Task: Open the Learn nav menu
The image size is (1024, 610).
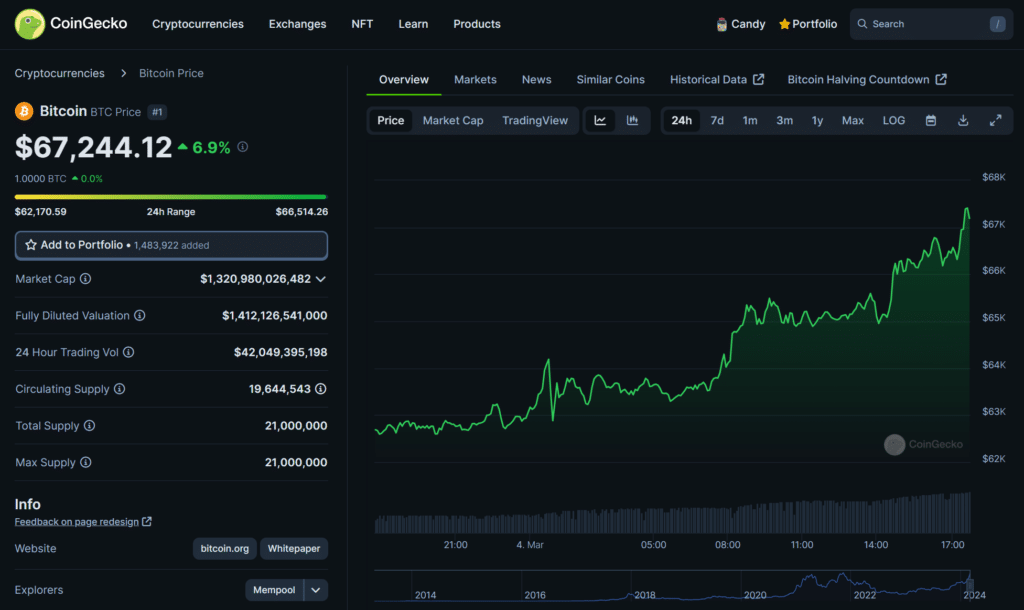Action: pos(413,24)
